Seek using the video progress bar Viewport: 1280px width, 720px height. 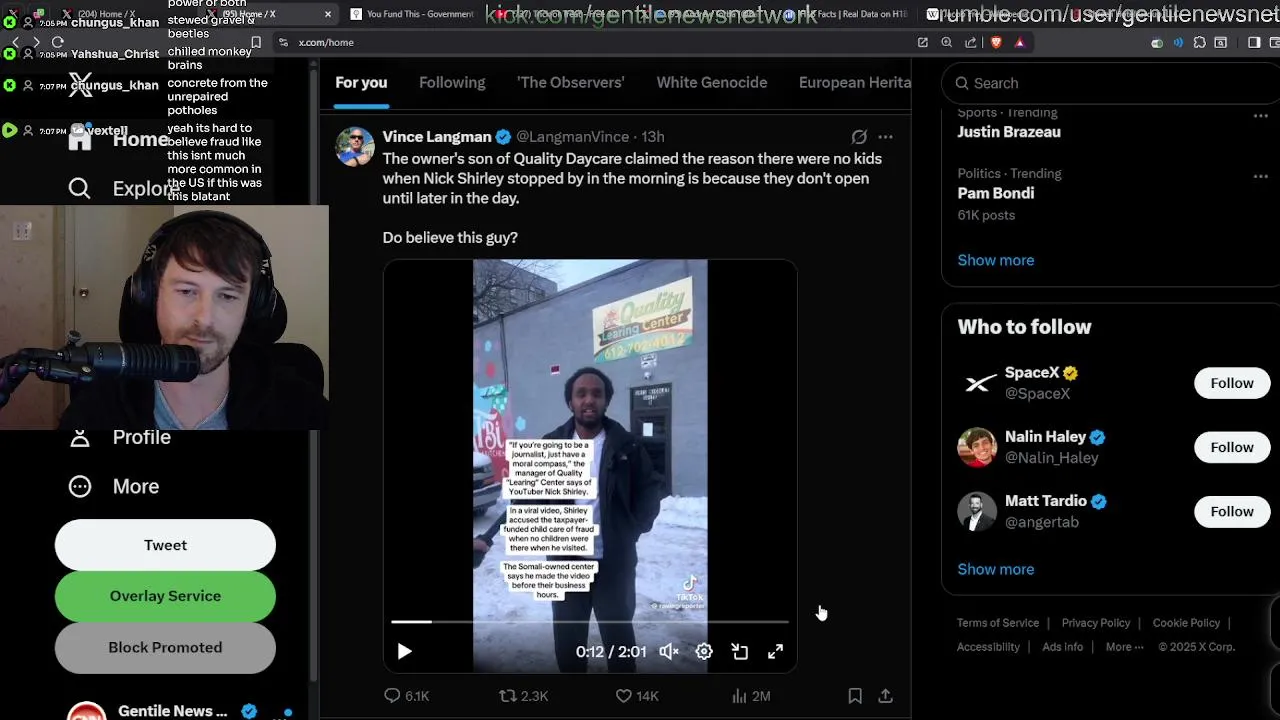click(x=590, y=622)
